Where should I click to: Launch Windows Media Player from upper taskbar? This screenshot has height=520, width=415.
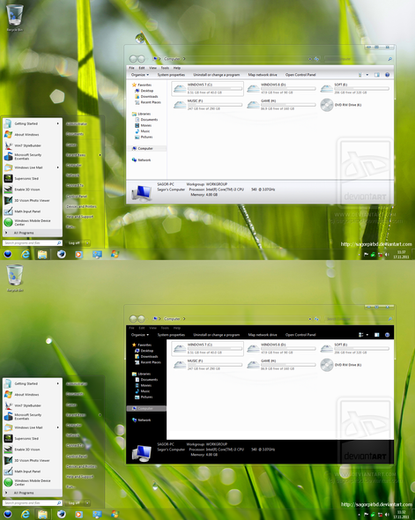point(79,255)
